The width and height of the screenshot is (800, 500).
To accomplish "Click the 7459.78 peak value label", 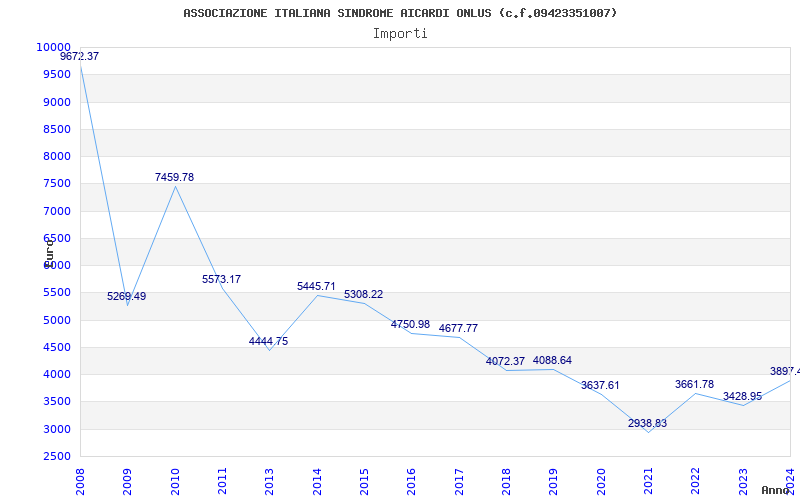I will pyautogui.click(x=174, y=177).
